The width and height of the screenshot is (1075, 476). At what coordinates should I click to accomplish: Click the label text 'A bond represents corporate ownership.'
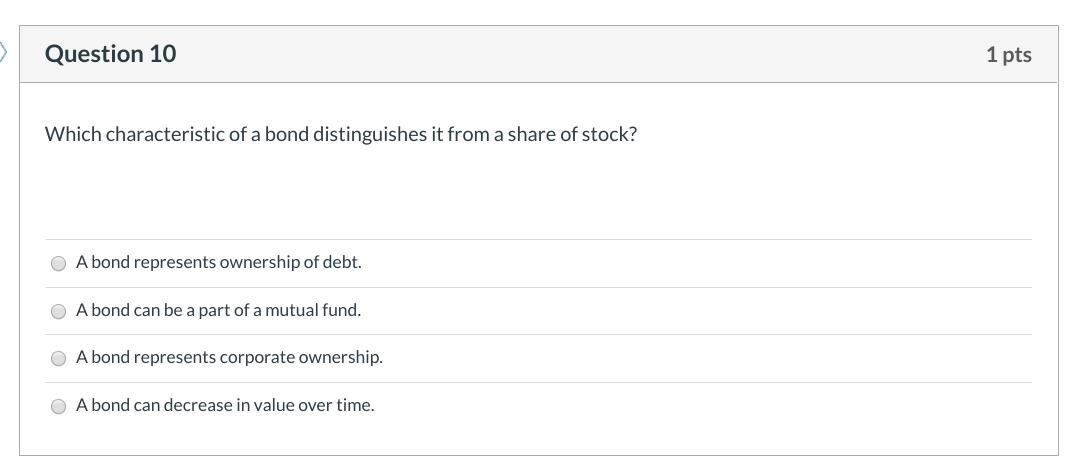point(229,357)
